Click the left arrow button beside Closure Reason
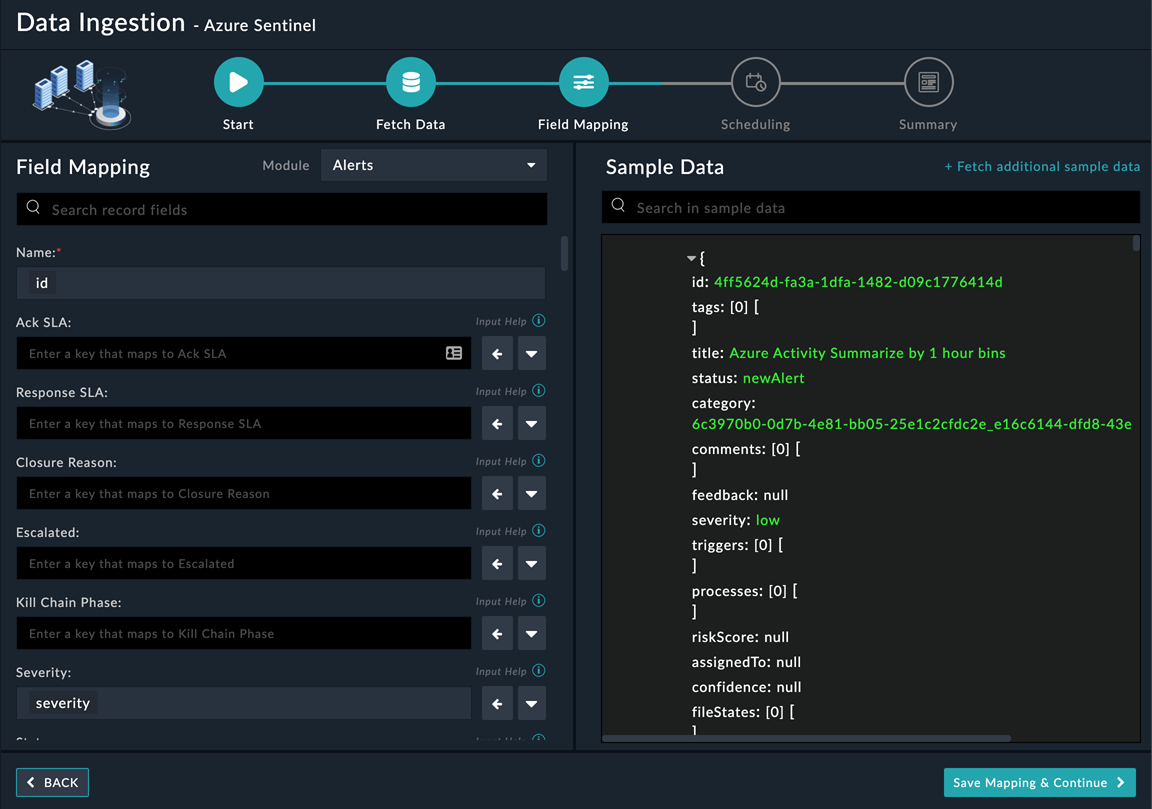Screen dimensions: 1152x809 [x=497, y=493]
